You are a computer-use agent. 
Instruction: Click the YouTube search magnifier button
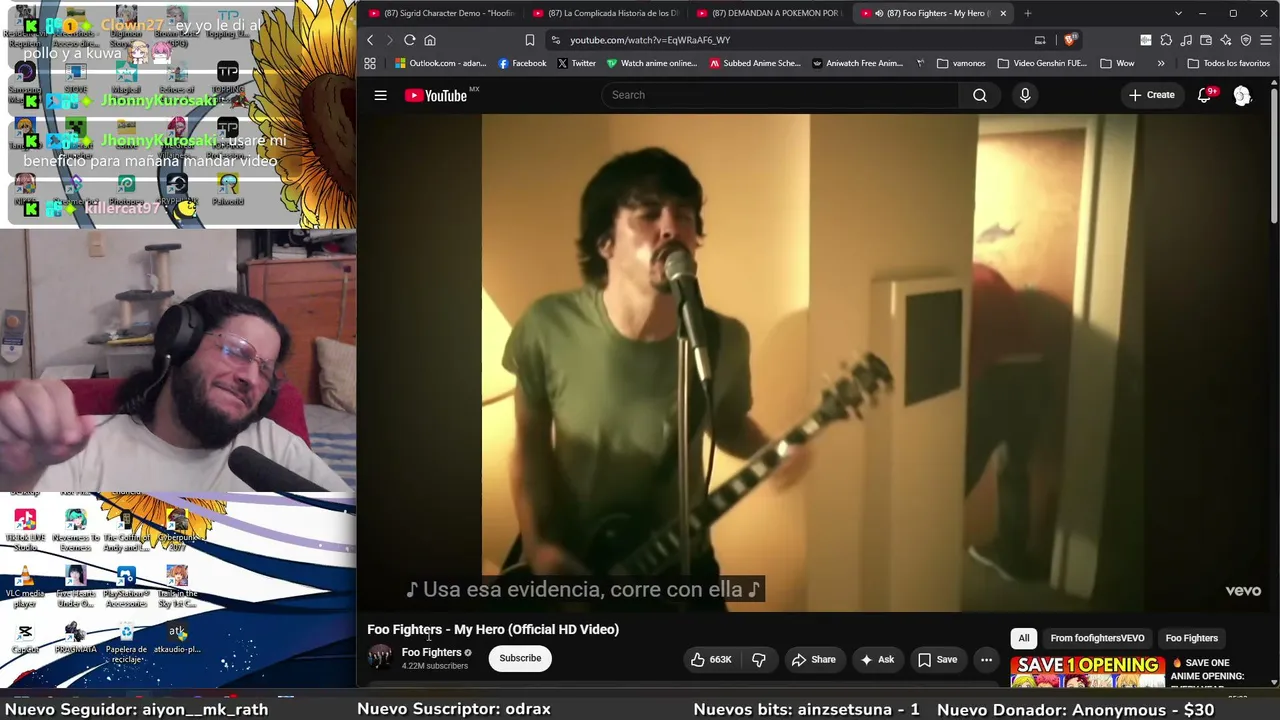(x=980, y=95)
